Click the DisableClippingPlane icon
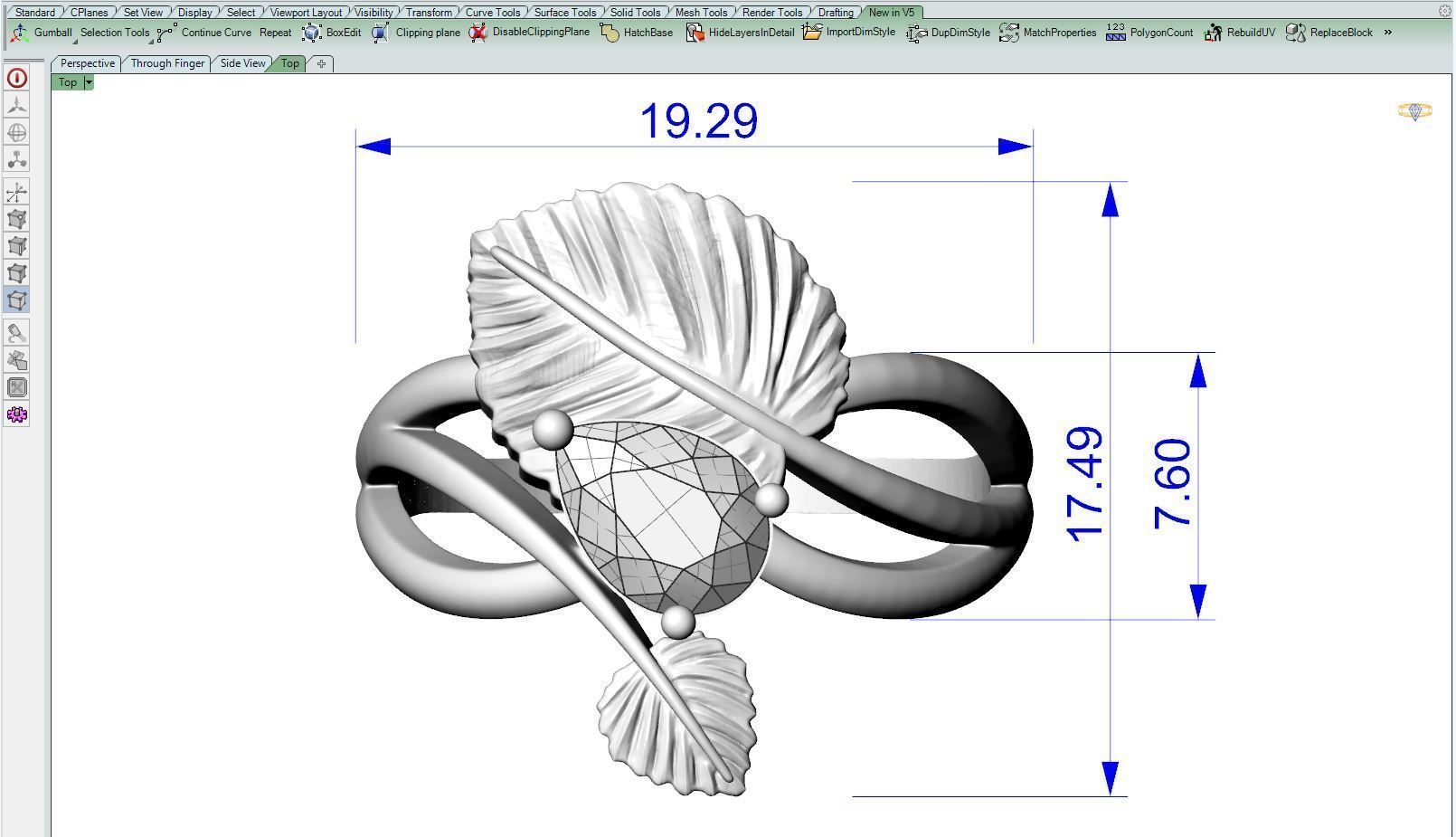Viewport: 1456px width, 837px height. tap(477, 33)
